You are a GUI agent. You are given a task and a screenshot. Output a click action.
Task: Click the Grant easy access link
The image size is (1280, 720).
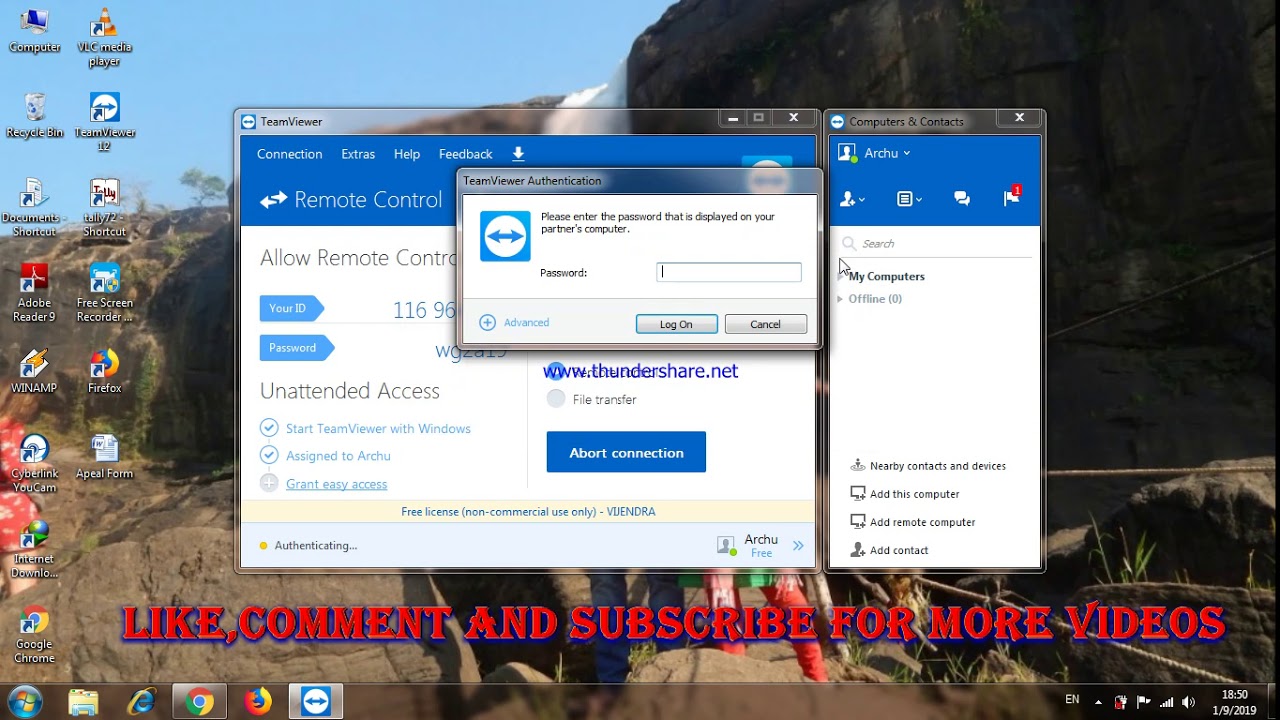(336, 484)
